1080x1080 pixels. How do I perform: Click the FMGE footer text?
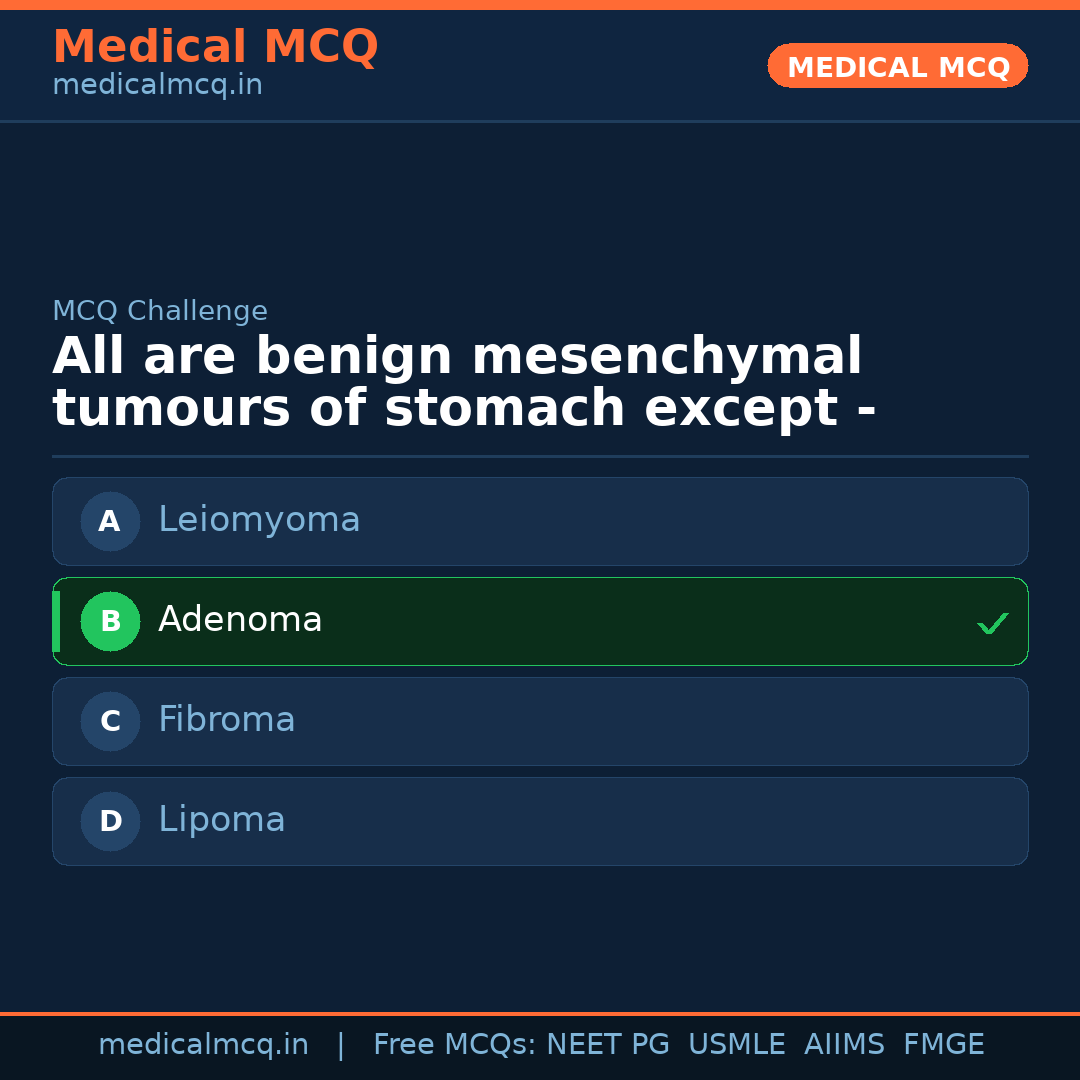click(x=943, y=1045)
